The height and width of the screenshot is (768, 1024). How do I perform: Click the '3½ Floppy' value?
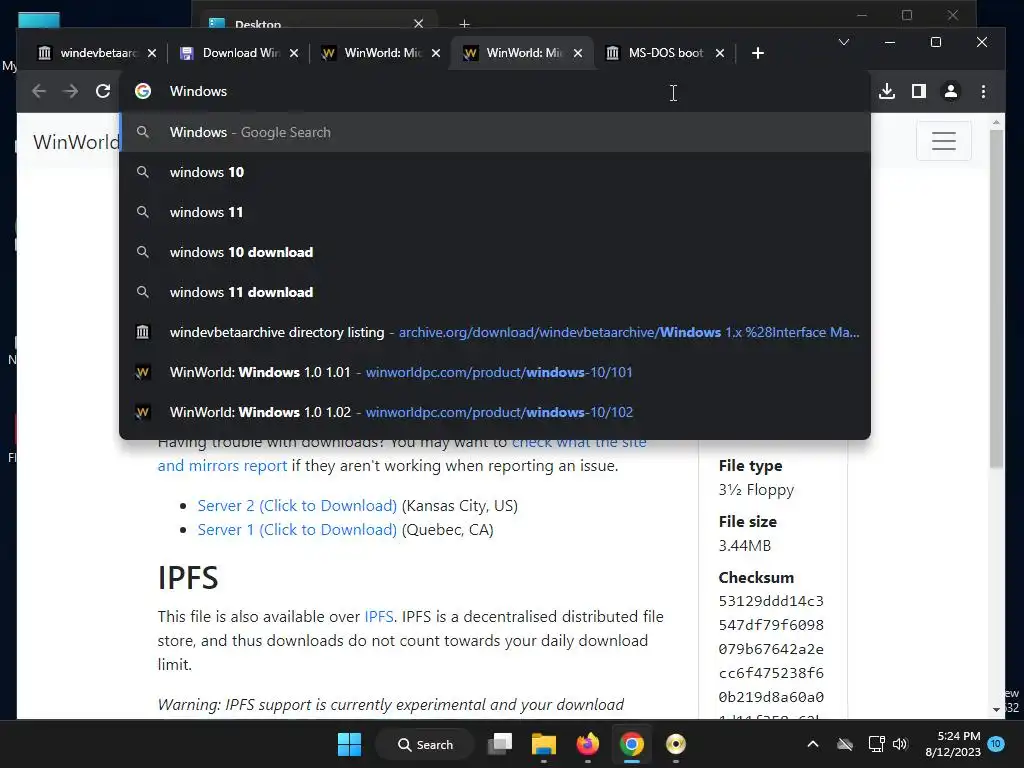[756, 490]
